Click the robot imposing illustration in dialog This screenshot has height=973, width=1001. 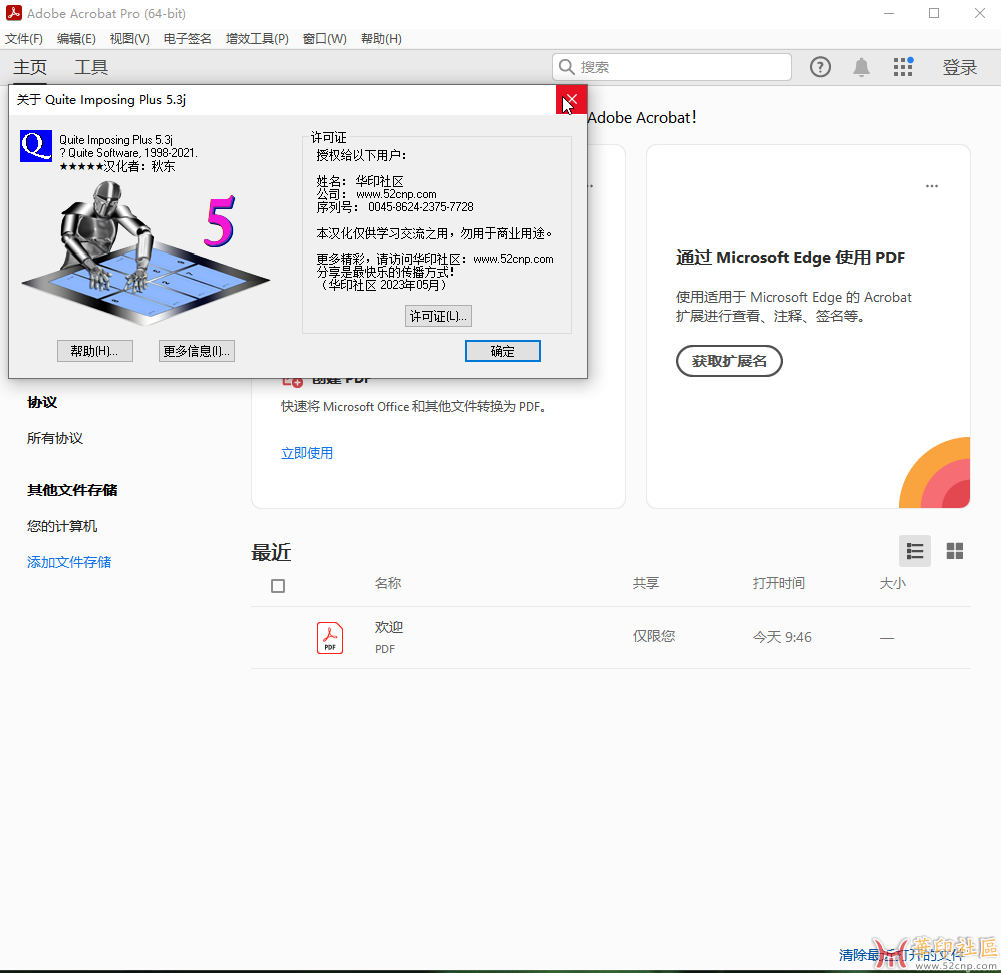[x=146, y=251]
